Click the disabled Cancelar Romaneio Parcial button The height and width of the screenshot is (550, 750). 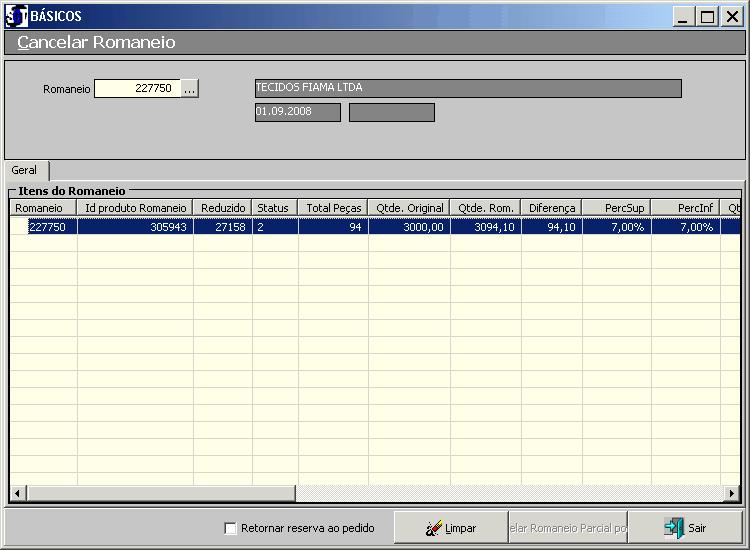[x=568, y=528]
